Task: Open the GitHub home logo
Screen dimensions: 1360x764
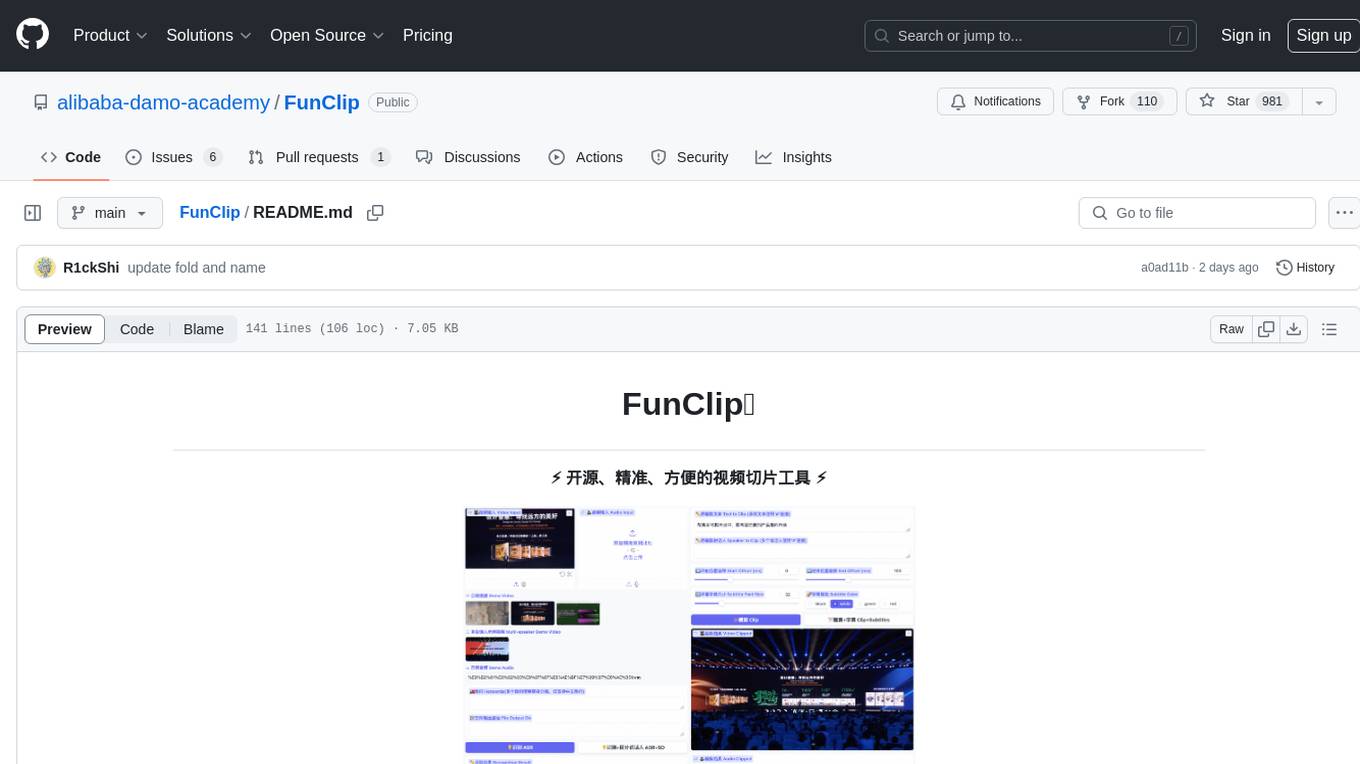Action: click(x=32, y=35)
